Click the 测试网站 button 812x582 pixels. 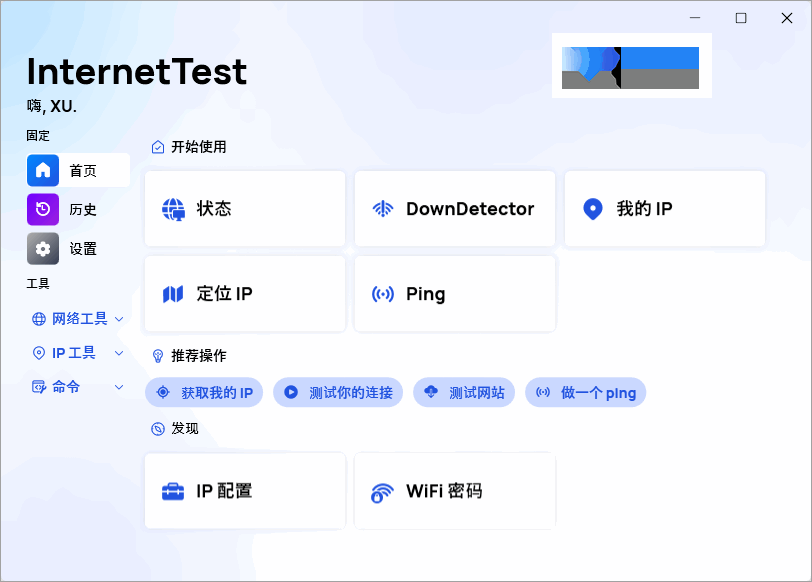coord(464,392)
